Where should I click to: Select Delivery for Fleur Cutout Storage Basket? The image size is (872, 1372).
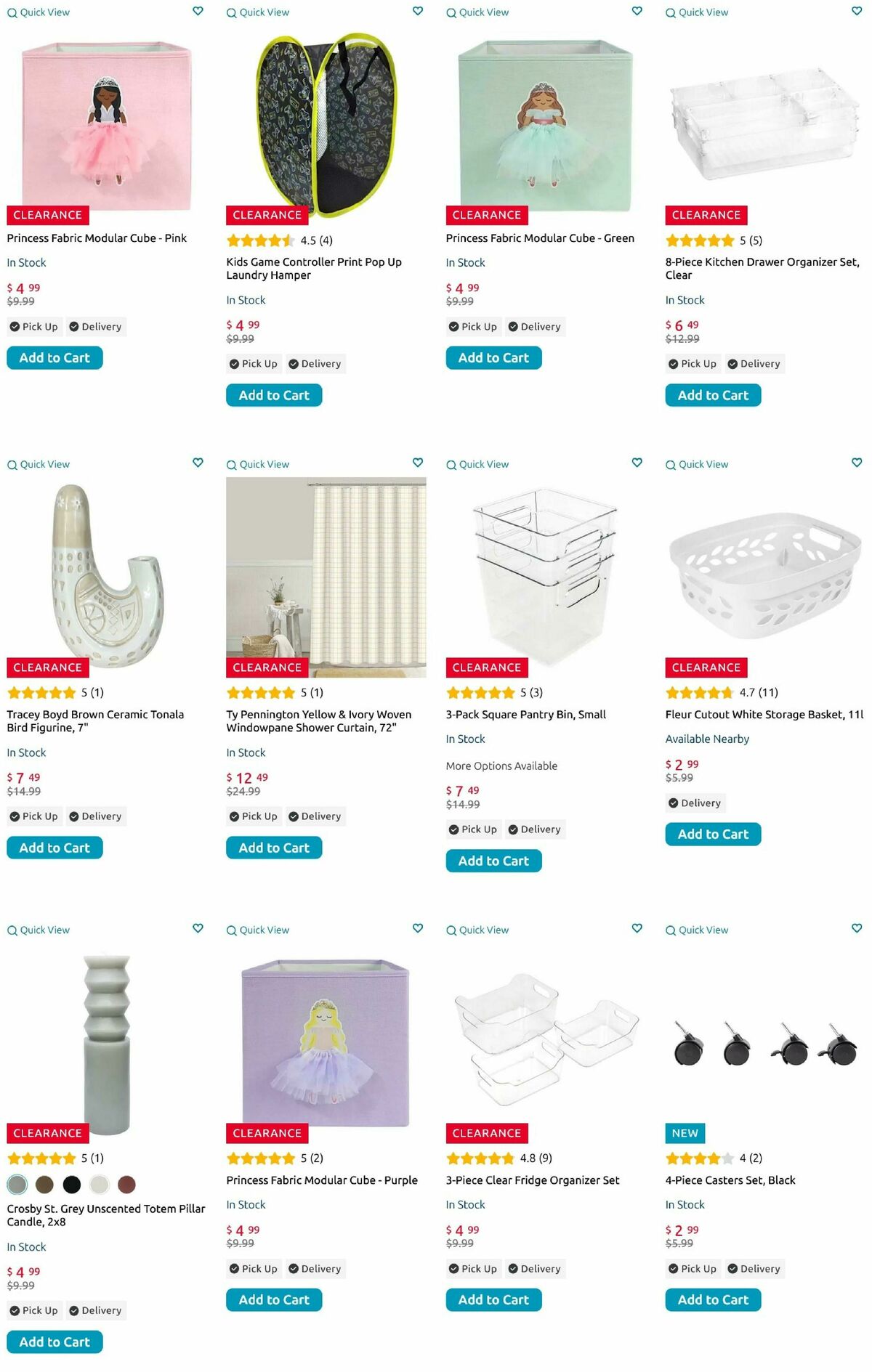(x=694, y=803)
